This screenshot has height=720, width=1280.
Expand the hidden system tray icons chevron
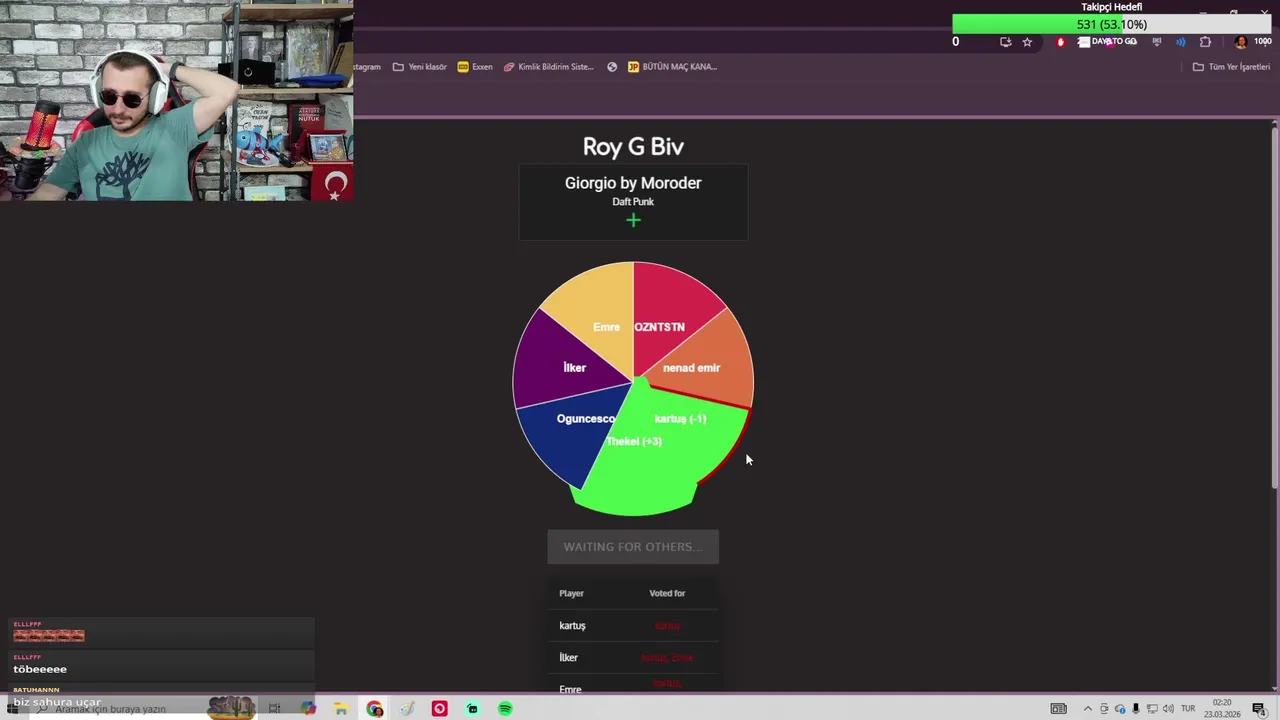pyautogui.click(x=1088, y=709)
